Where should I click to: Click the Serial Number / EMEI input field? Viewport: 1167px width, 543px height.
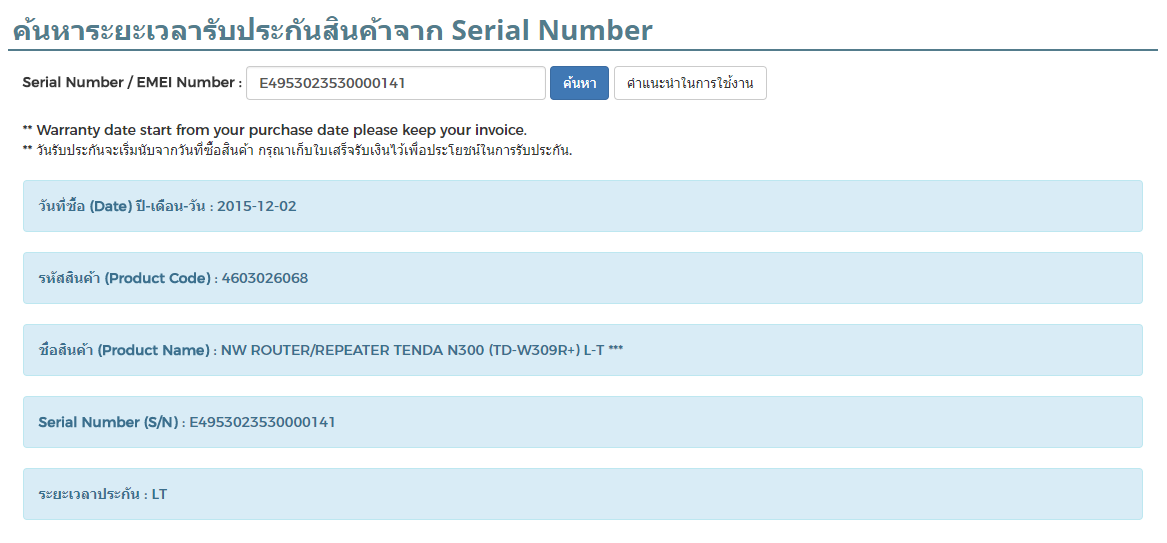[395, 83]
